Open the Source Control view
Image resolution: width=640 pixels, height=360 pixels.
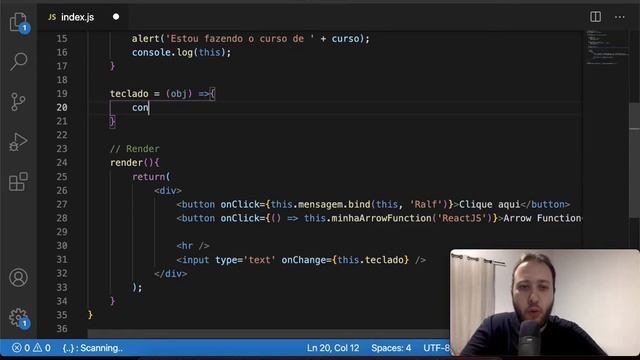(18, 102)
